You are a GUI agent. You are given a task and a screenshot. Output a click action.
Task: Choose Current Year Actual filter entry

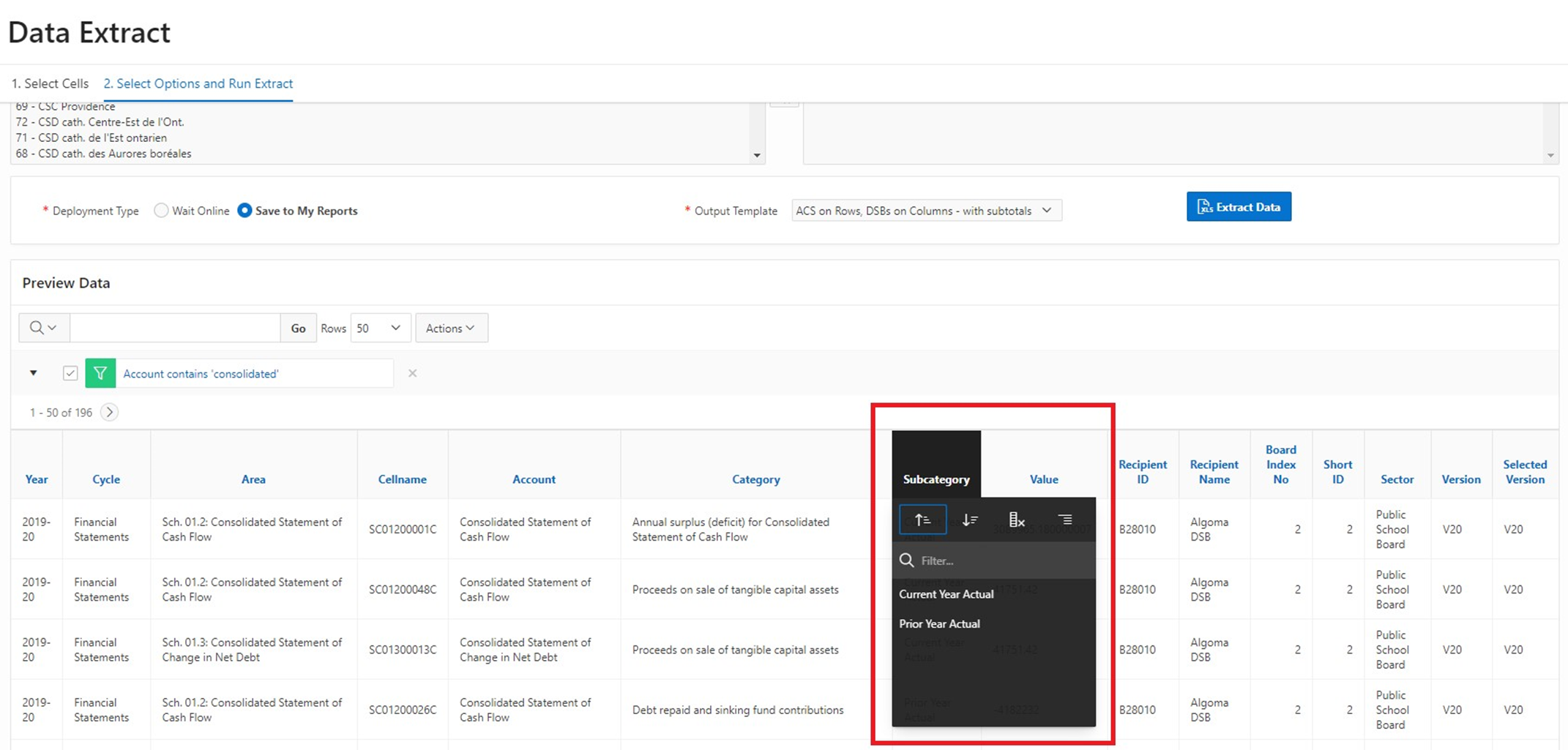946,594
